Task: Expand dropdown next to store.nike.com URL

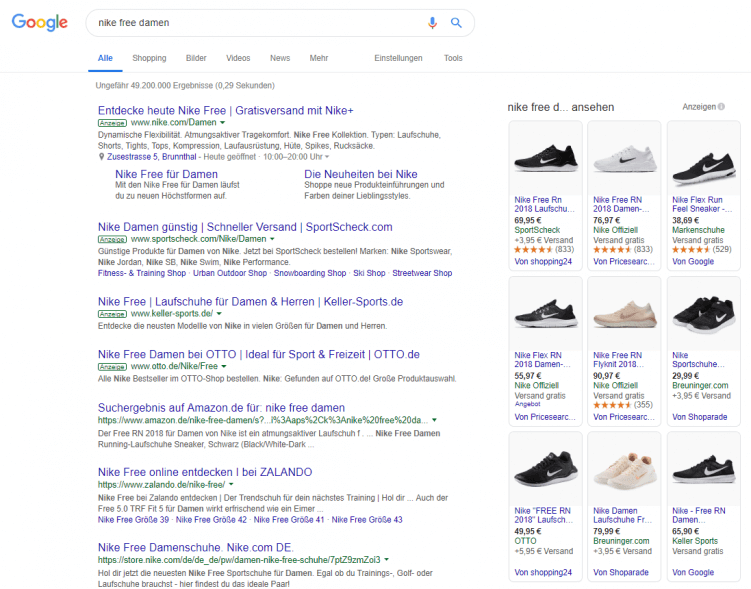Action: [x=387, y=560]
